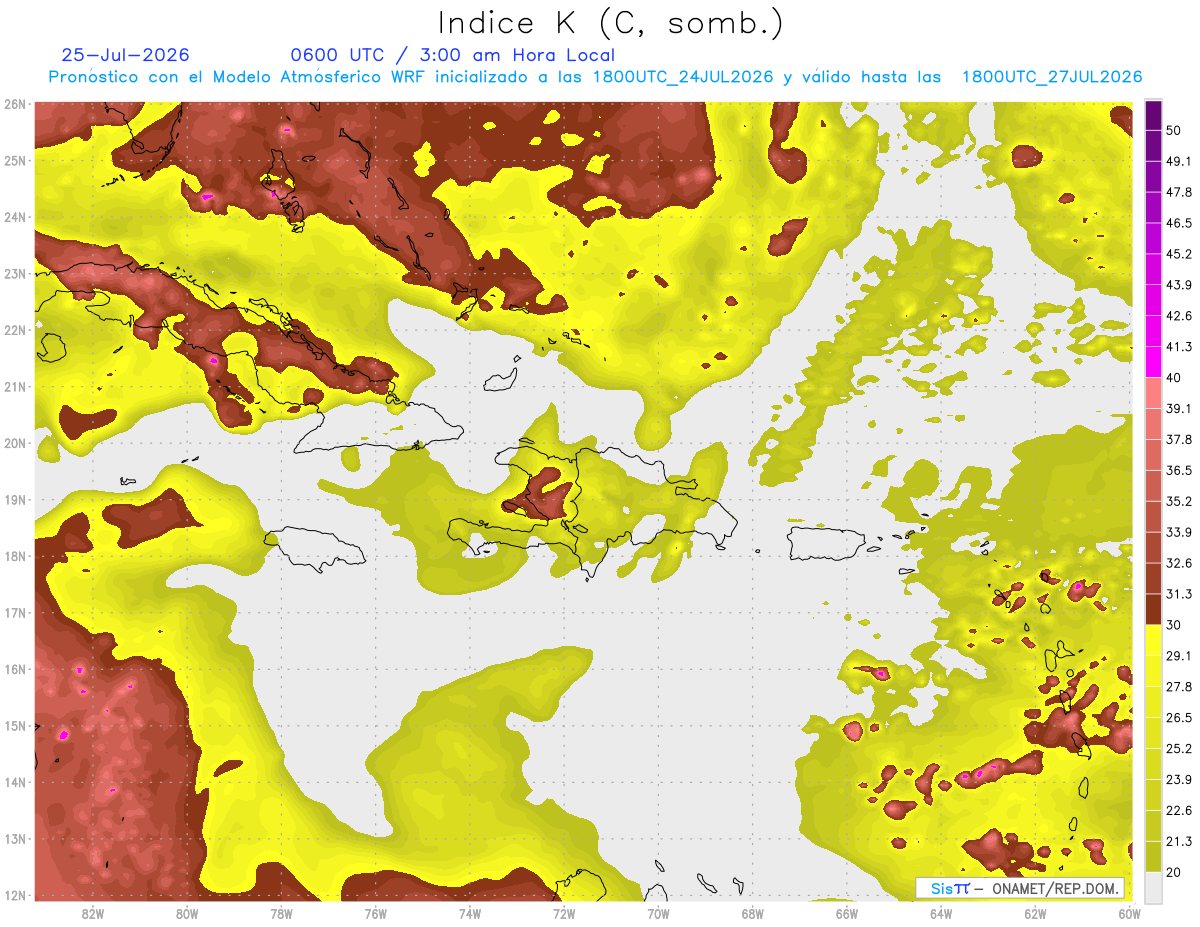Click the colorbar value '45.2'
This screenshot has height=927, width=1200.
click(x=1178, y=254)
